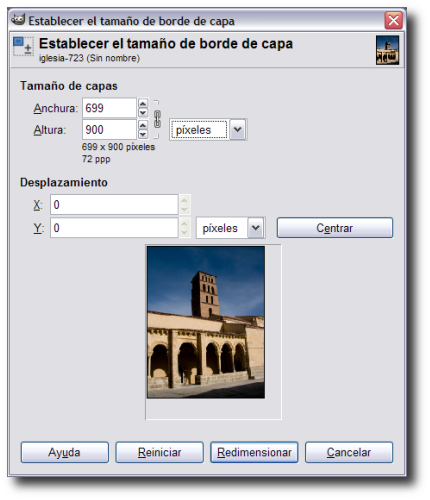Click the layer boundary size header icon

[x=23, y=46]
